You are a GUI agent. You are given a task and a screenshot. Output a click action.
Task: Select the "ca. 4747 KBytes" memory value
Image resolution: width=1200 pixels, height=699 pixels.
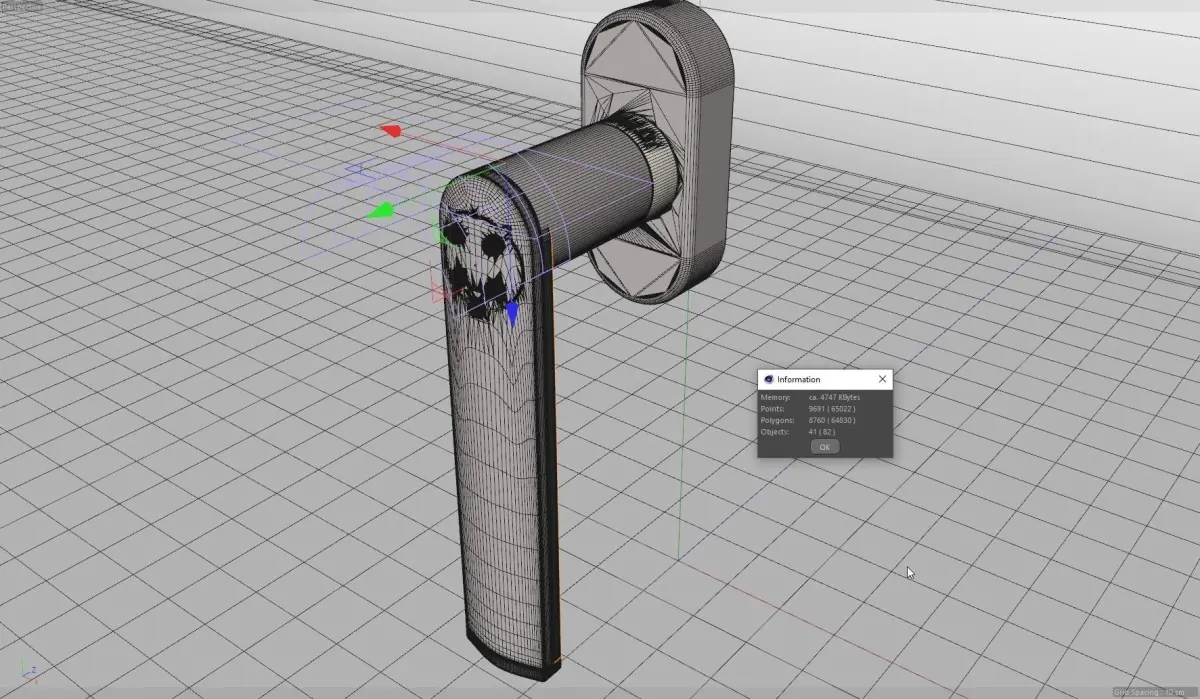pyautogui.click(x=834, y=397)
